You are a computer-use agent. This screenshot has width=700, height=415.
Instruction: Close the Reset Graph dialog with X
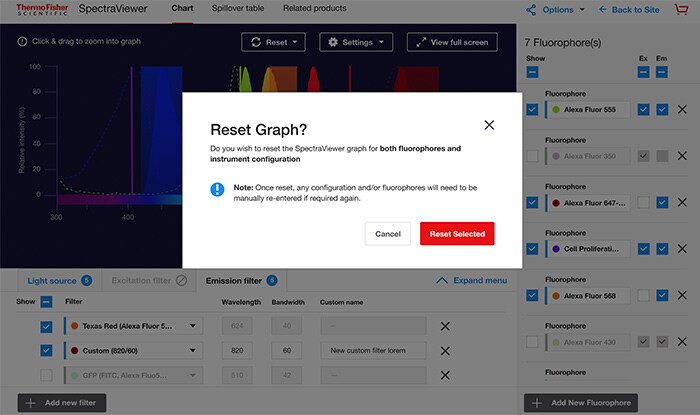point(489,125)
